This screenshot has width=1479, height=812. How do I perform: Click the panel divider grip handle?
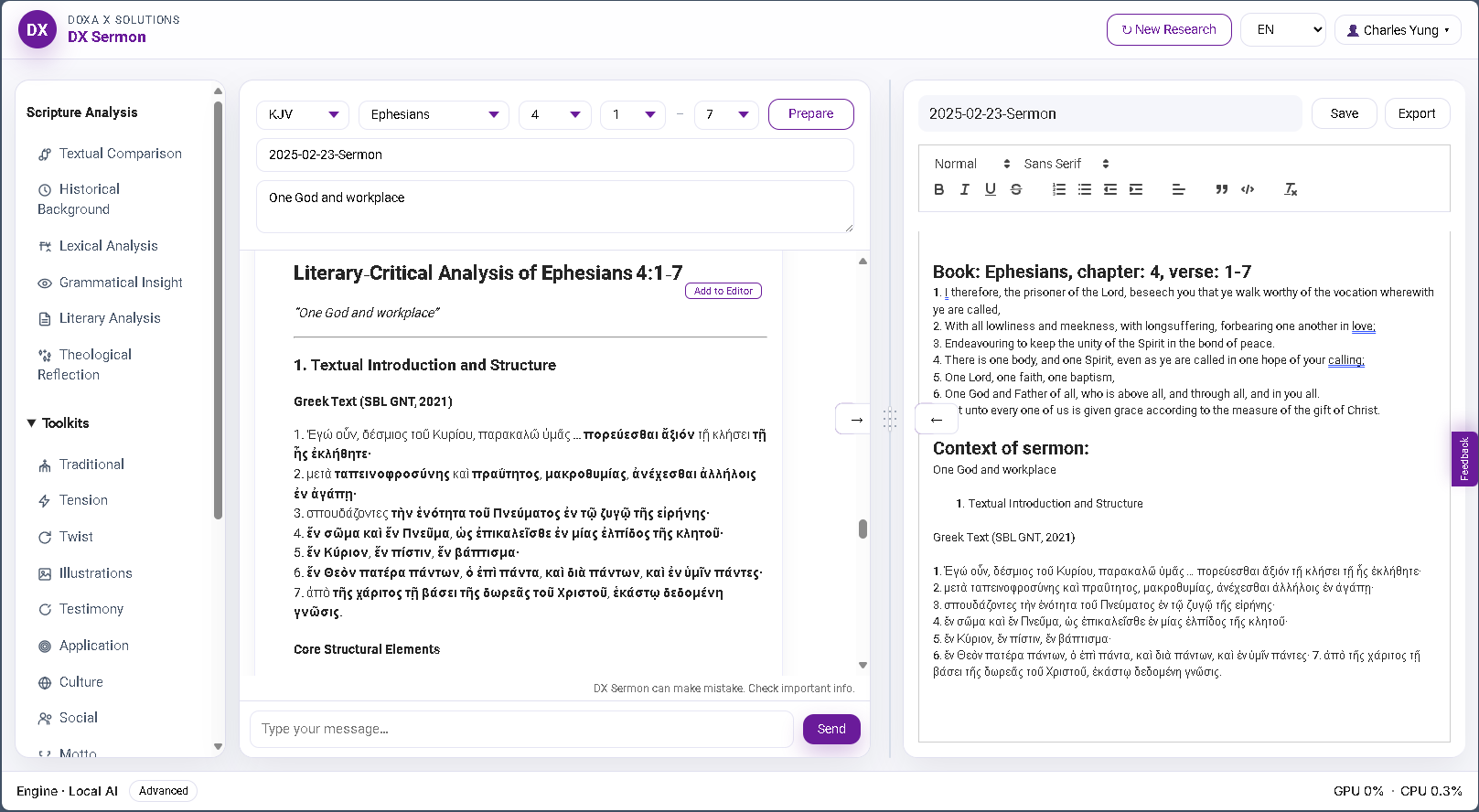890,419
